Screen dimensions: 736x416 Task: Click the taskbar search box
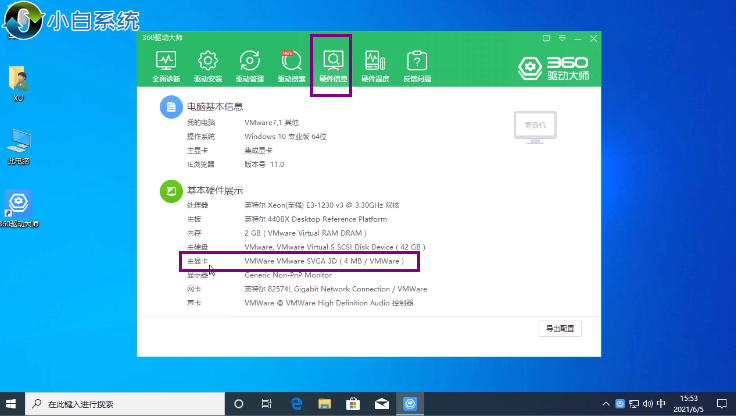pos(125,404)
